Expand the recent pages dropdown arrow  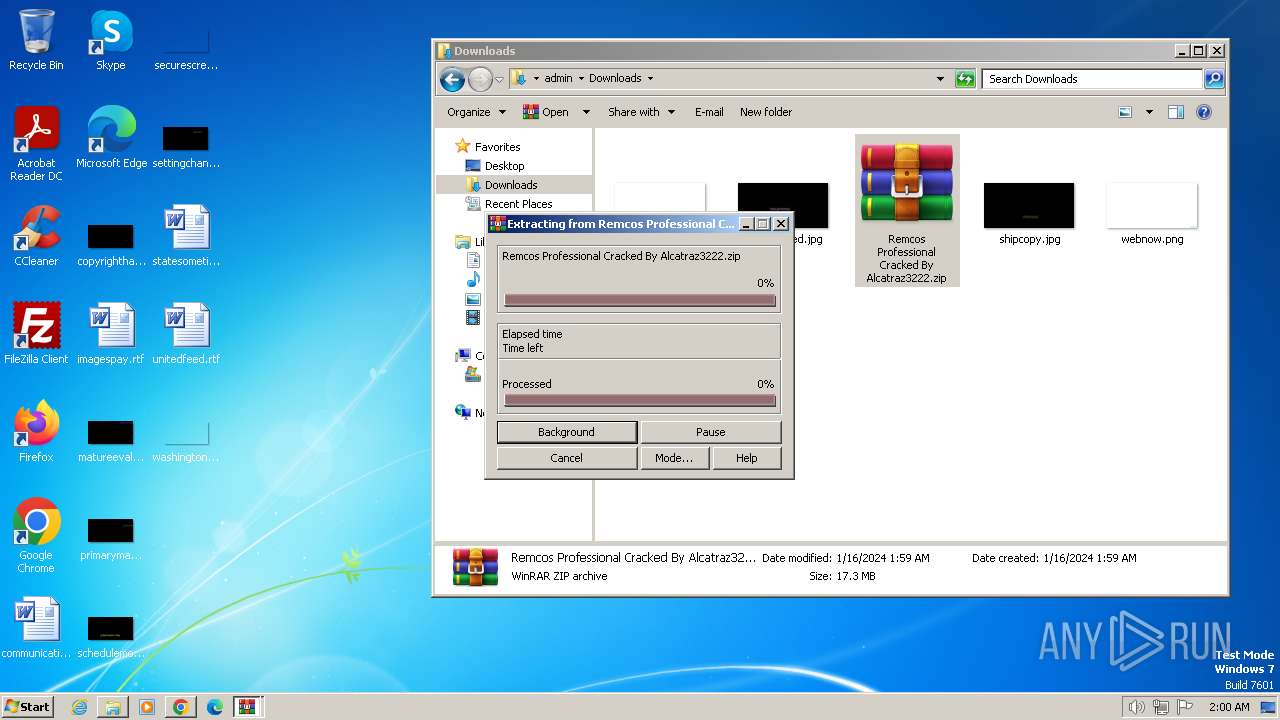499,79
